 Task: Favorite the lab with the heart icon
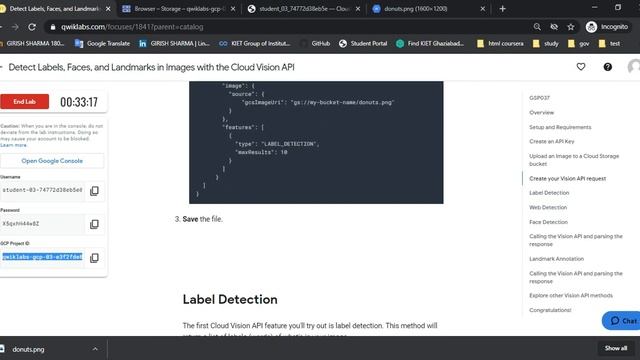click(581, 67)
